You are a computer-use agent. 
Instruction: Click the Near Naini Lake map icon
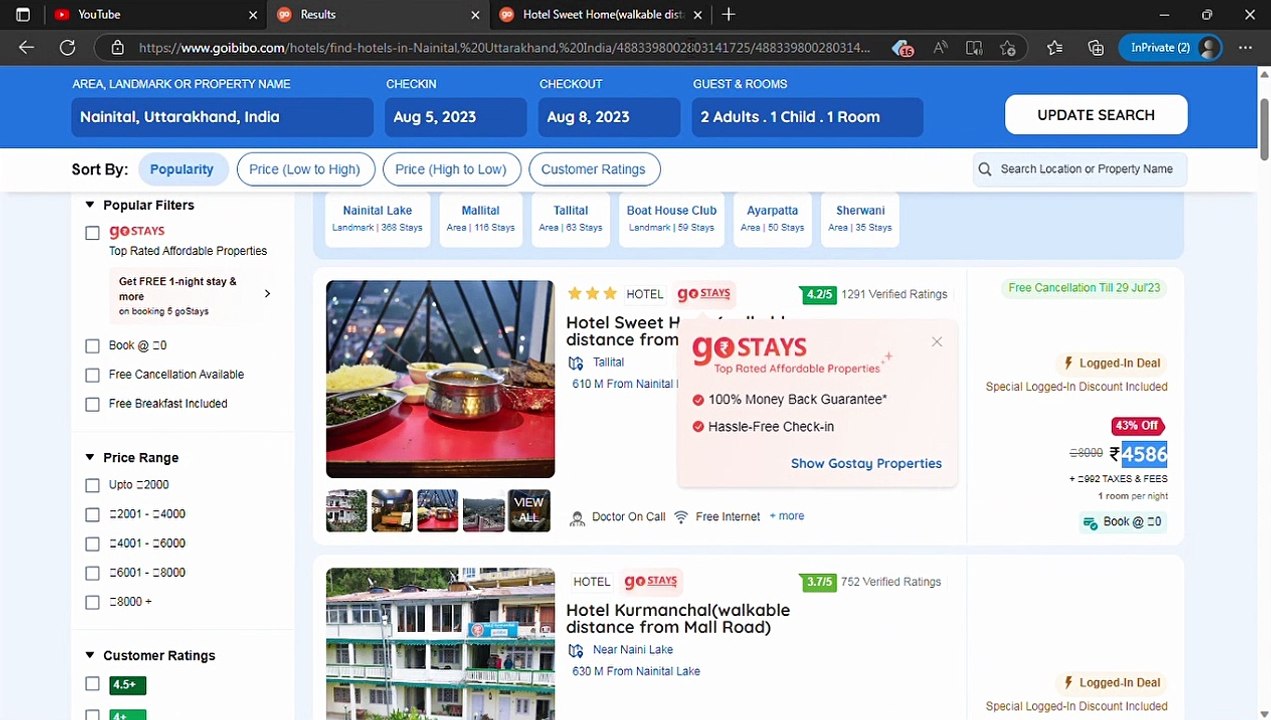(x=575, y=650)
